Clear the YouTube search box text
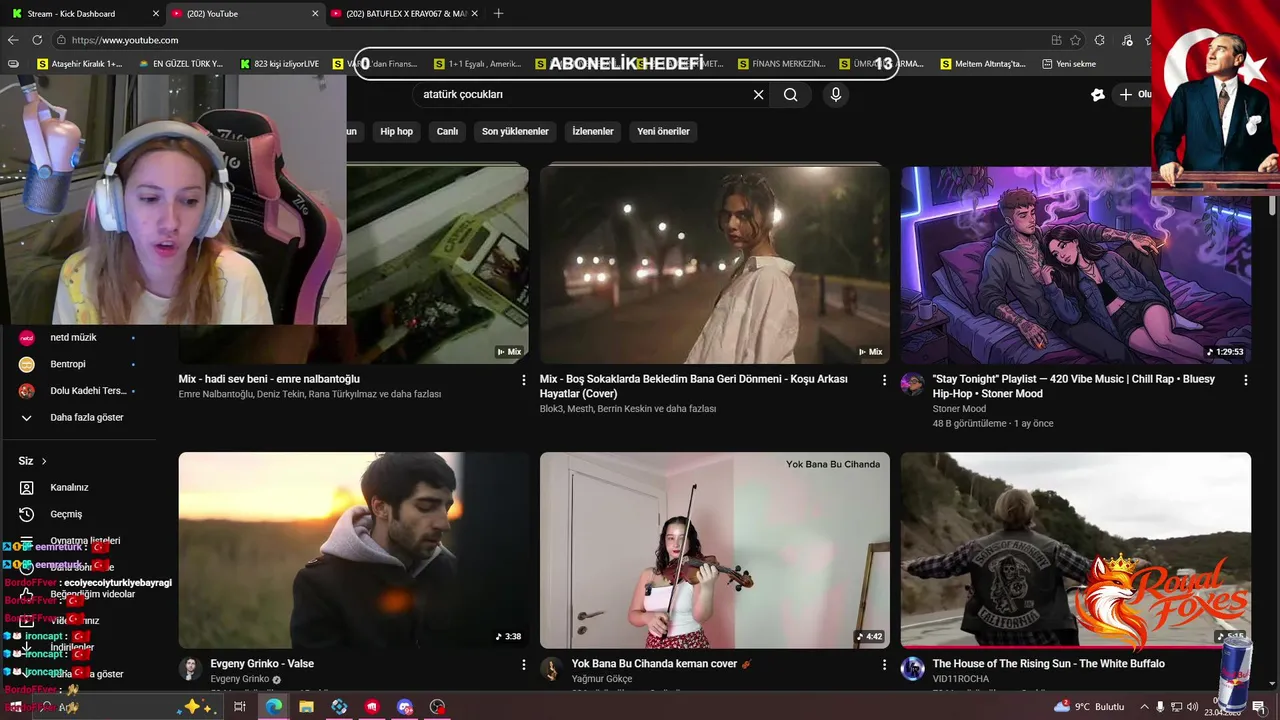Viewport: 1280px width, 720px height. point(758,95)
